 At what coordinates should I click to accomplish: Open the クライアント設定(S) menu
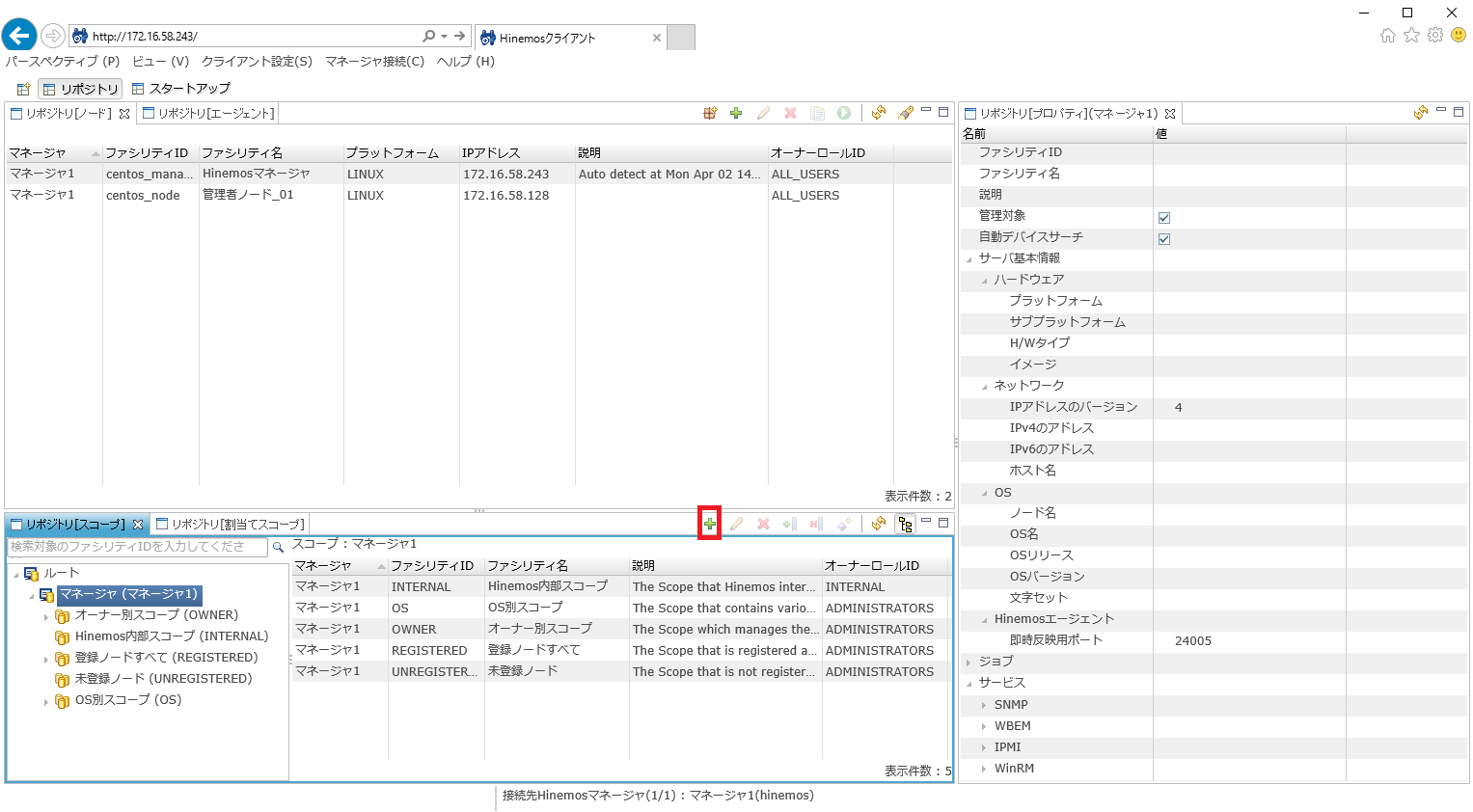pos(257,62)
